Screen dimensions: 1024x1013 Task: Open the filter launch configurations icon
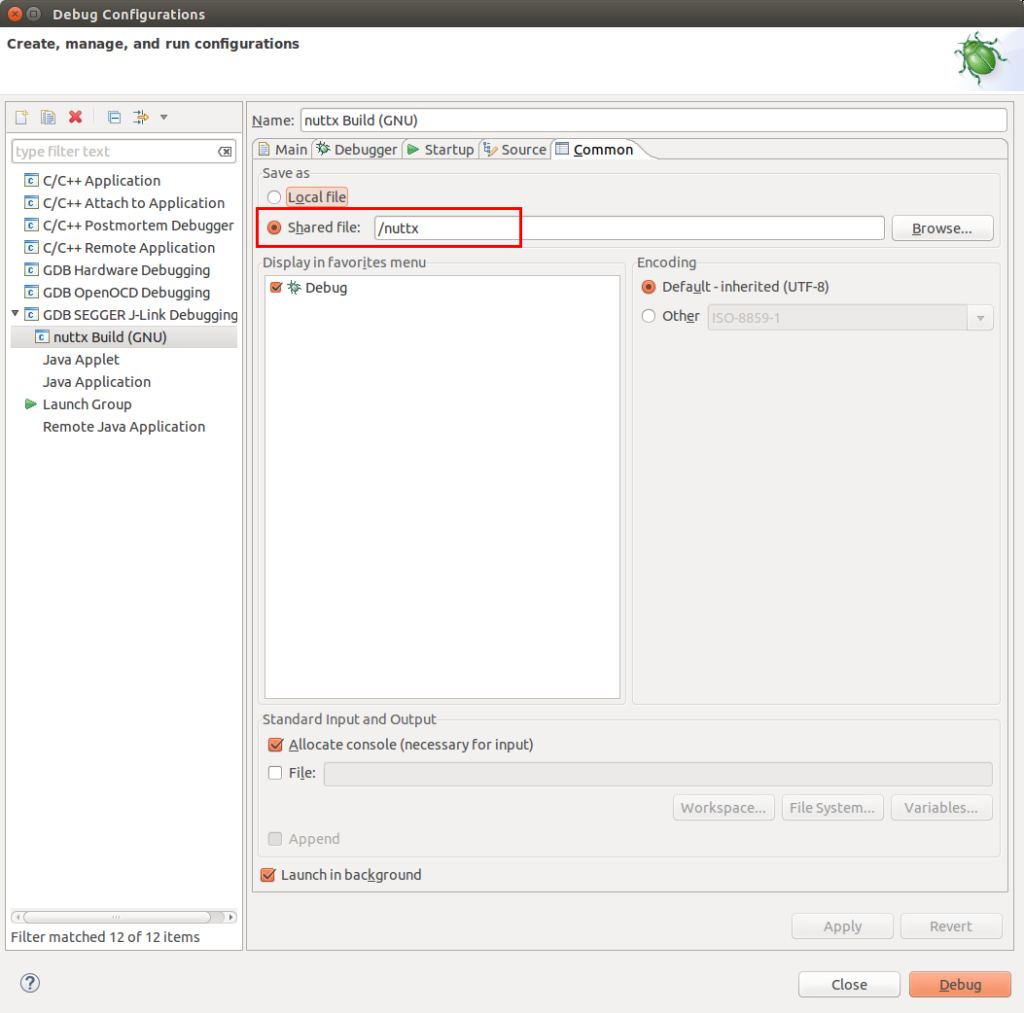coord(140,117)
